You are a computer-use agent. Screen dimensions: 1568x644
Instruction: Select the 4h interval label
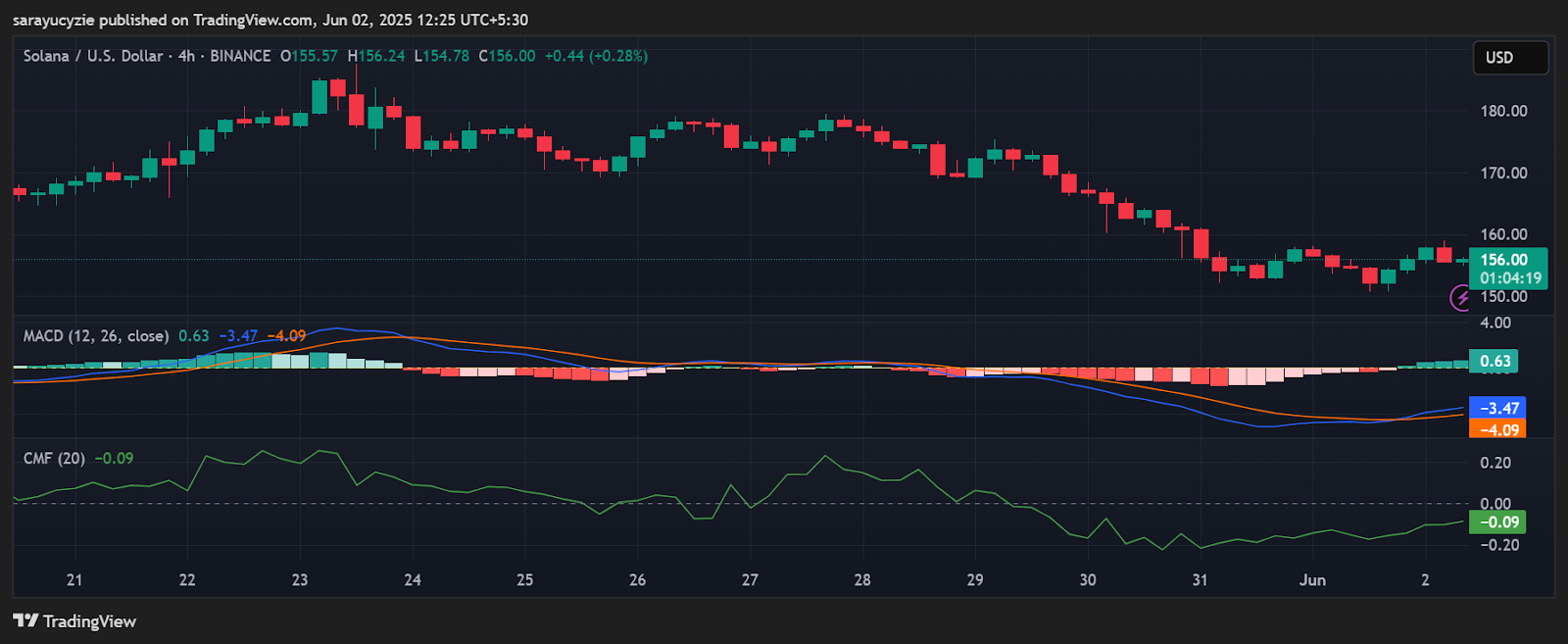click(x=186, y=56)
